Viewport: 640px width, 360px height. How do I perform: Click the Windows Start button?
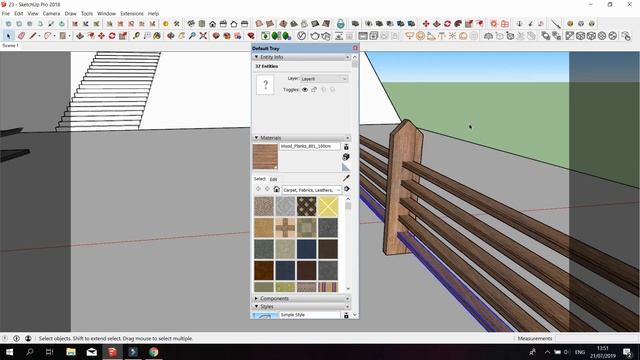[x=9, y=352]
